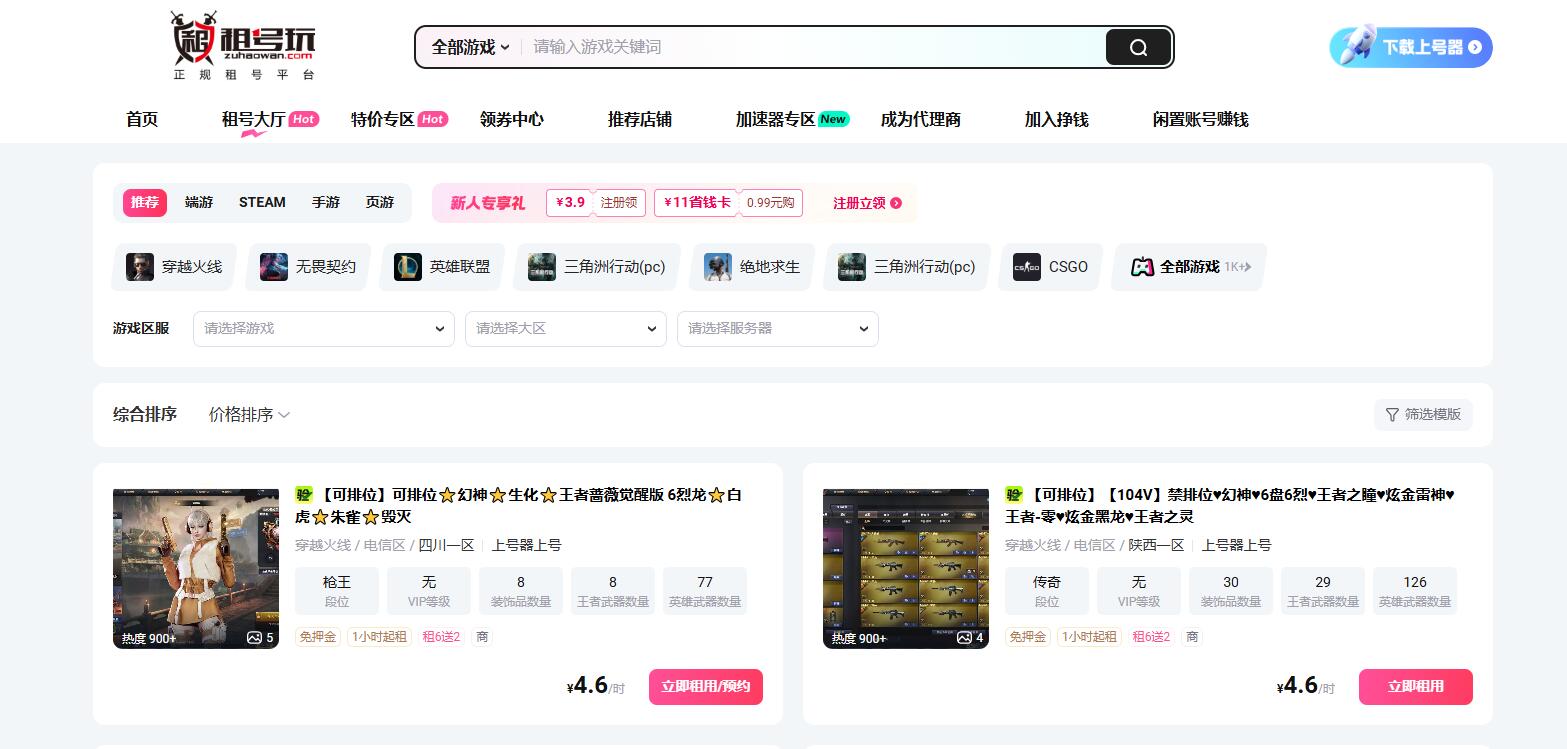Click the ¥3.9 注册领 coupon
This screenshot has height=749, width=1567.
(x=596, y=202)
